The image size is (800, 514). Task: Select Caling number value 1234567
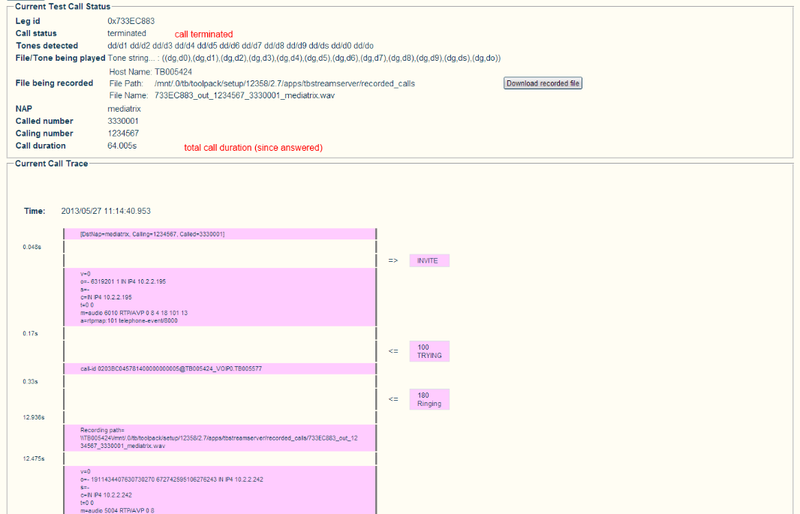tap(123, 133)
